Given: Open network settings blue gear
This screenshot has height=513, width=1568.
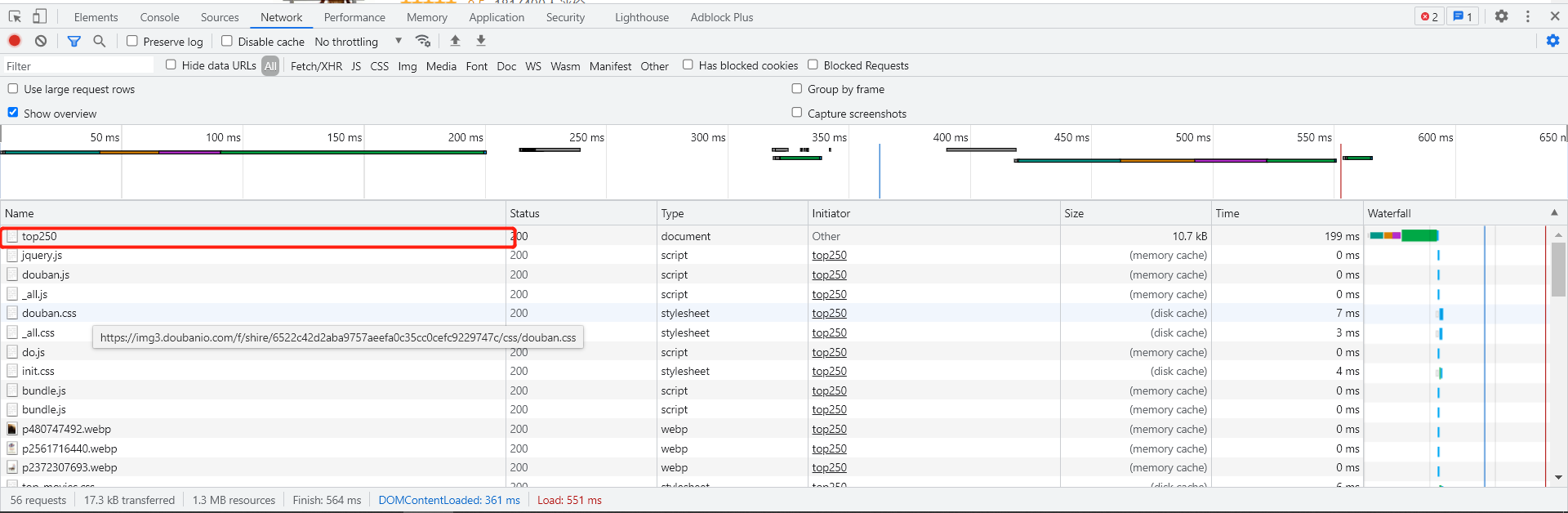Looking at the screenshot, I should 1552,41.
